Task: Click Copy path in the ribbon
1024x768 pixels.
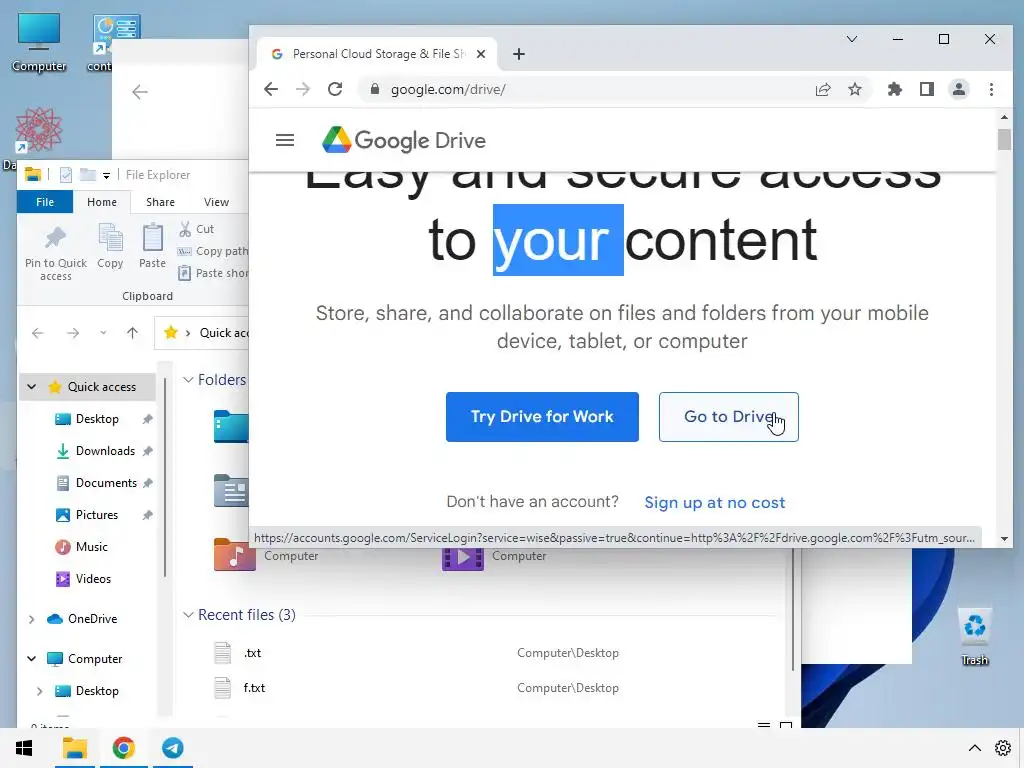Action: click(212, 251)
